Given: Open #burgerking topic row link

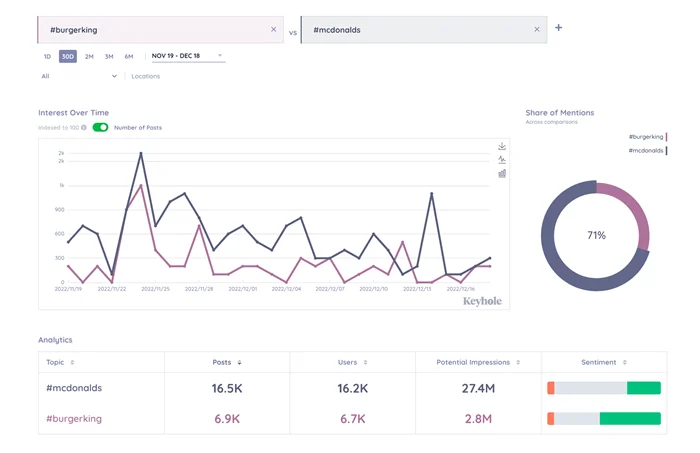Looking at the screenshot, I should pos(74,419).
